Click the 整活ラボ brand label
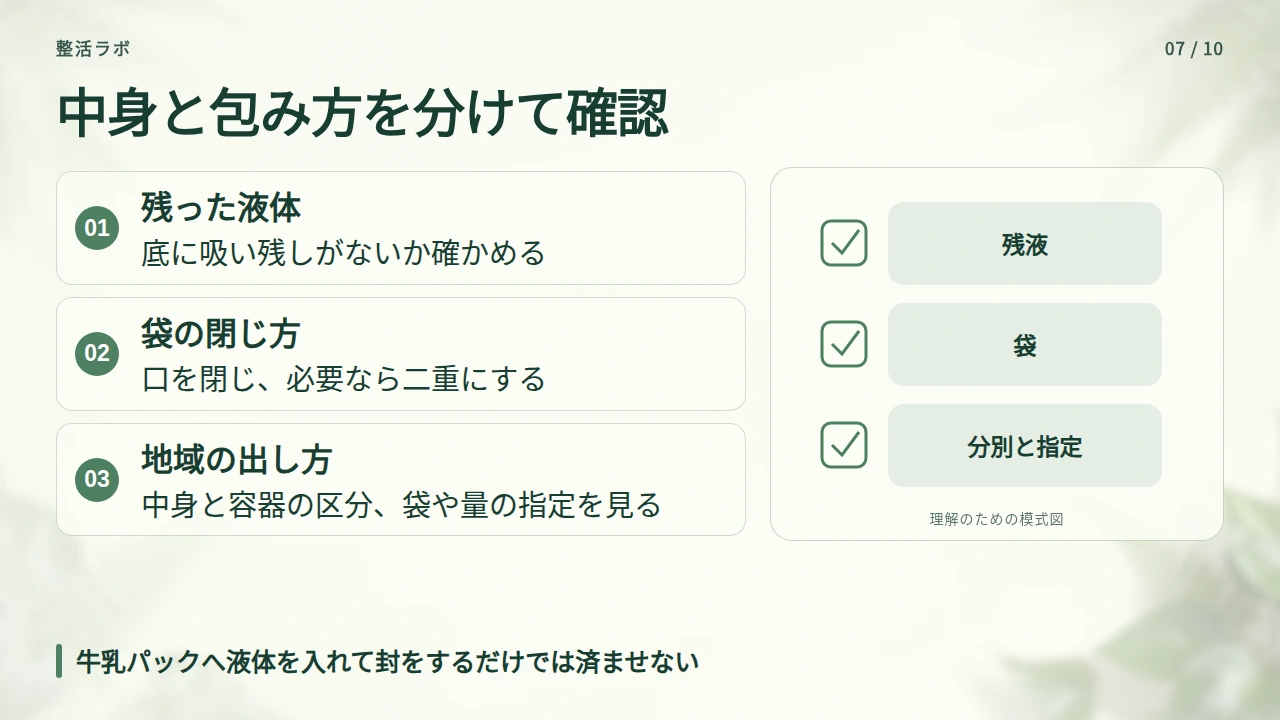1280x720 pixels. pyautogui.click(x=93, y=48)
